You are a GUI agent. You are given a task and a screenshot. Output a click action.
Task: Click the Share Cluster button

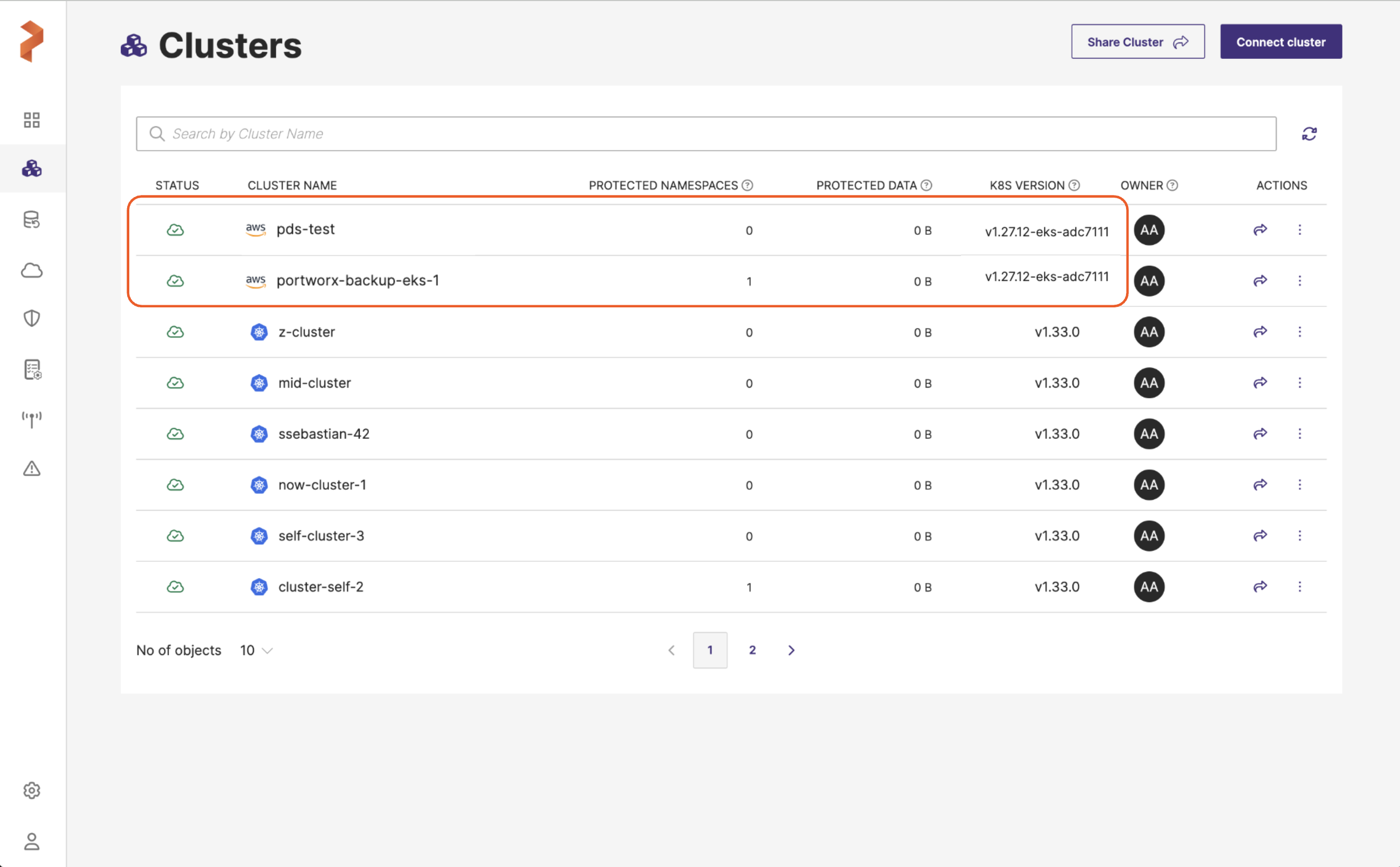1137,42
